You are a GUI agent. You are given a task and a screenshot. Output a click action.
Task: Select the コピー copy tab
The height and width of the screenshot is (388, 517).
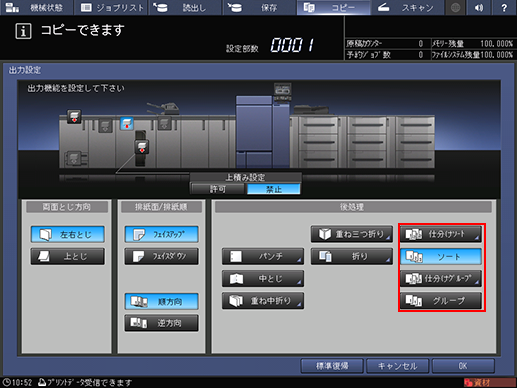(x=333, y=7)
